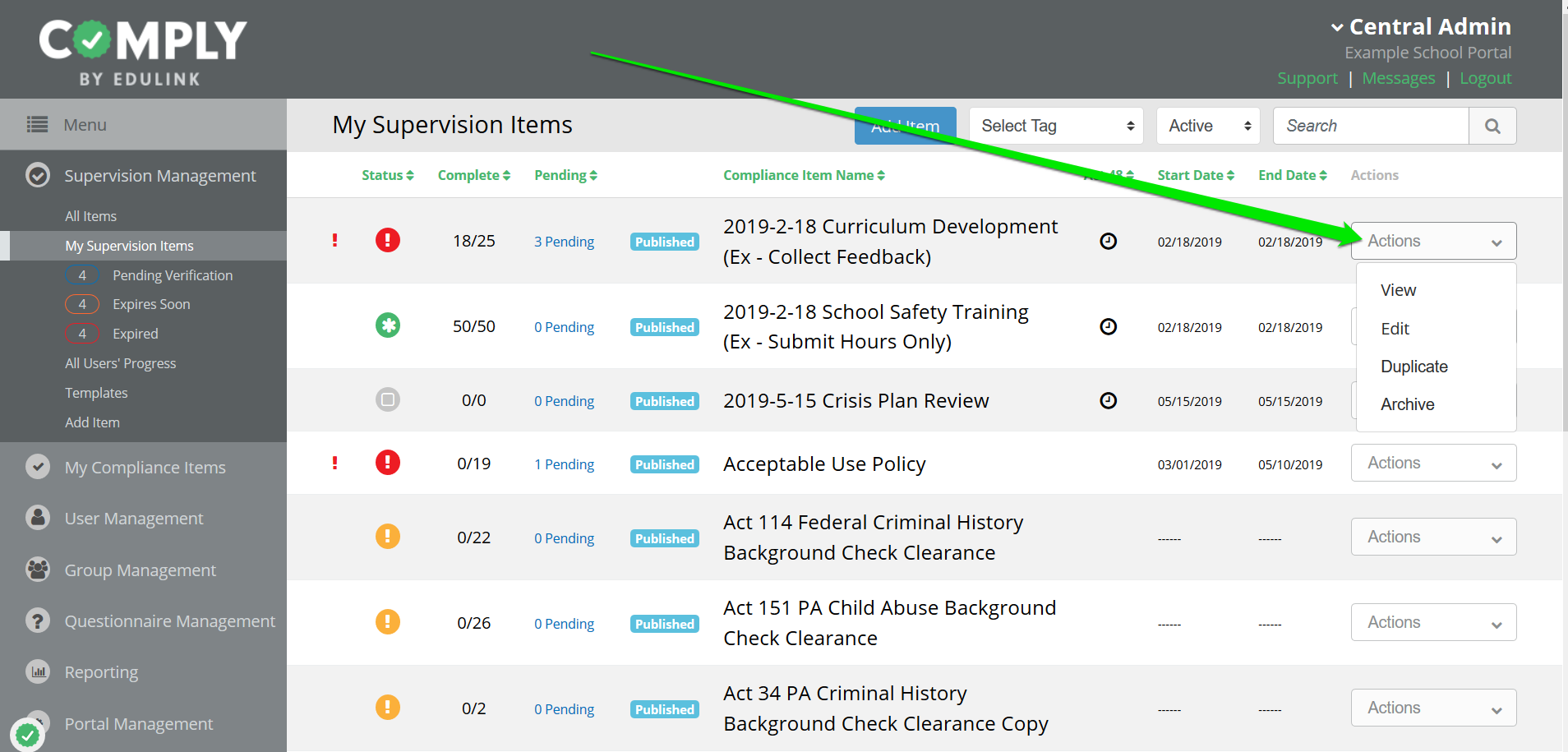Image resolution: width=1568 pixels, height=752 pixels.
Task: Click the Comply by Edulink logo
Action: click(x=143, y=53)
